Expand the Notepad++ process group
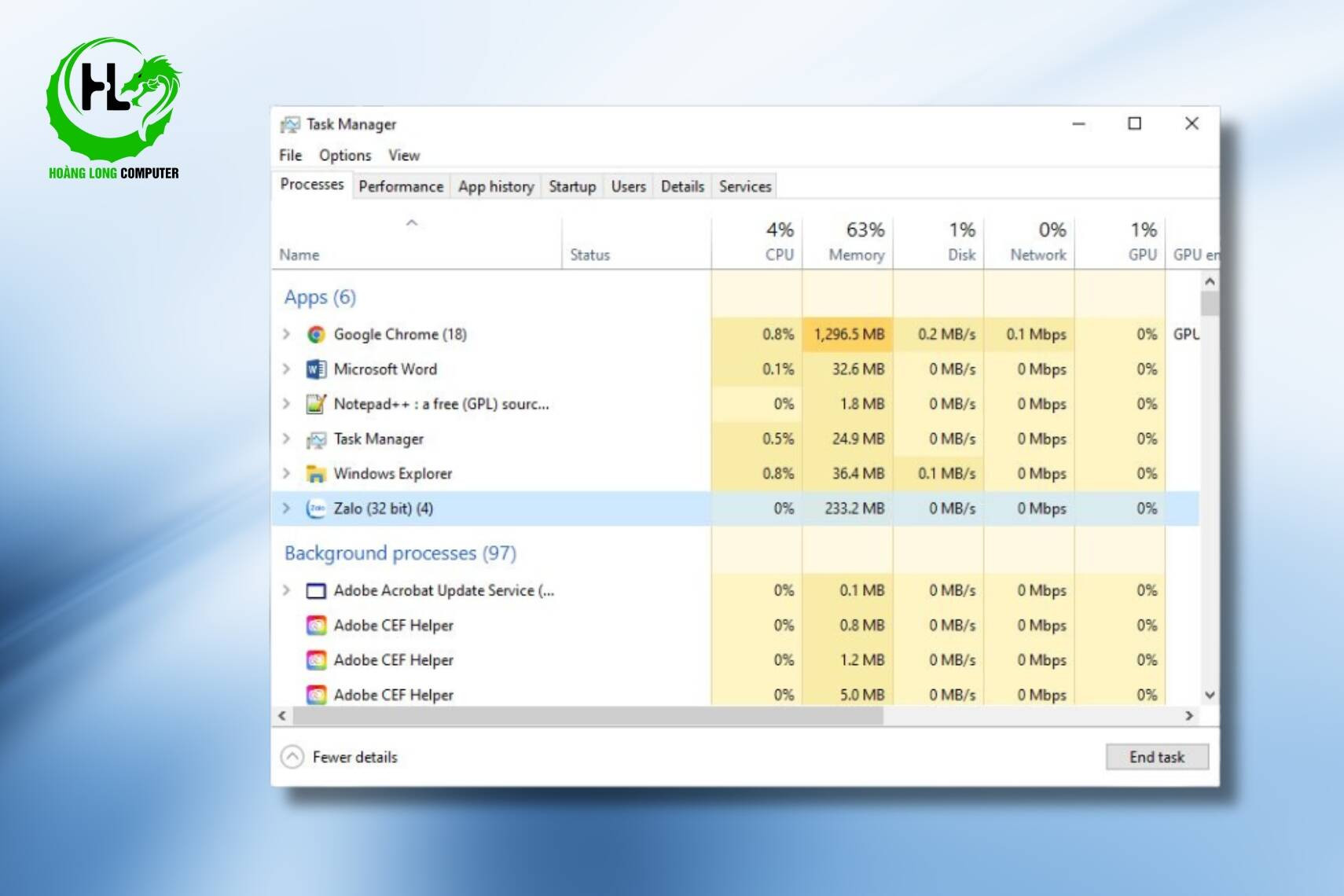The height and width of the screenshot is (896, 1344). pos(287,404)
